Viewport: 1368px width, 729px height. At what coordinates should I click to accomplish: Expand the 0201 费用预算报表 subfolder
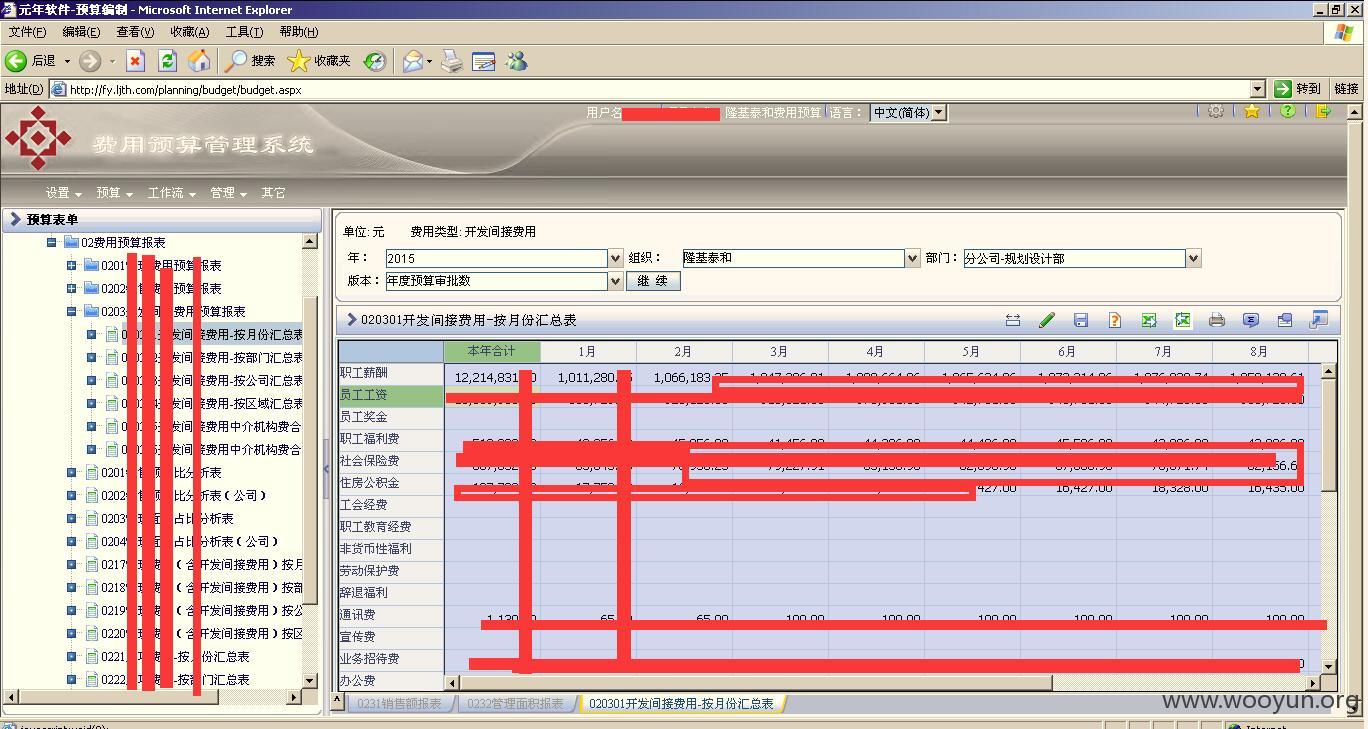[x=72, y=265]
